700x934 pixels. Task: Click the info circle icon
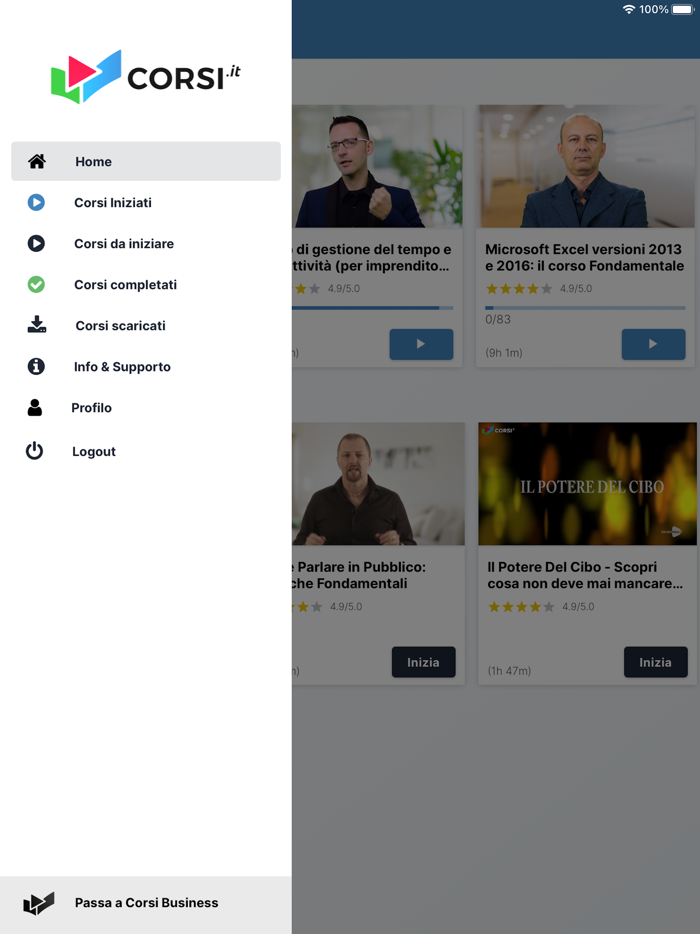click(x=36, y=366)
